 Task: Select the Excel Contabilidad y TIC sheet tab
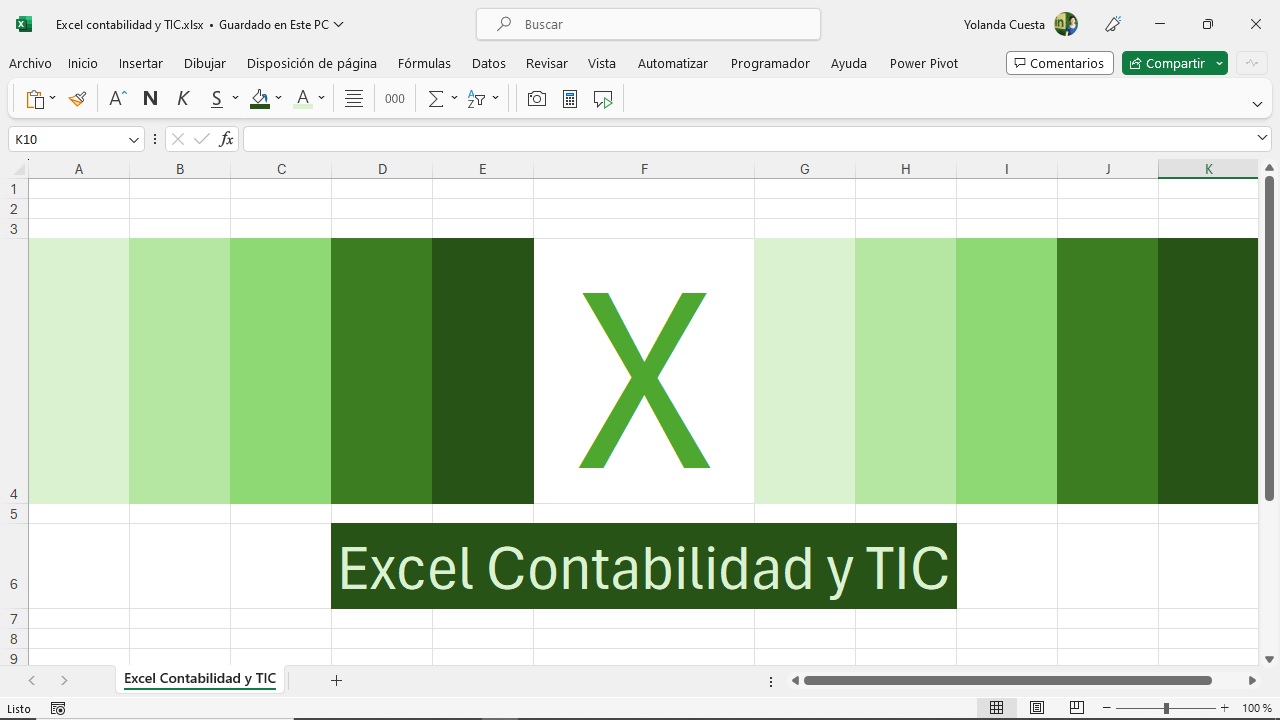click(x=200, y=679)
